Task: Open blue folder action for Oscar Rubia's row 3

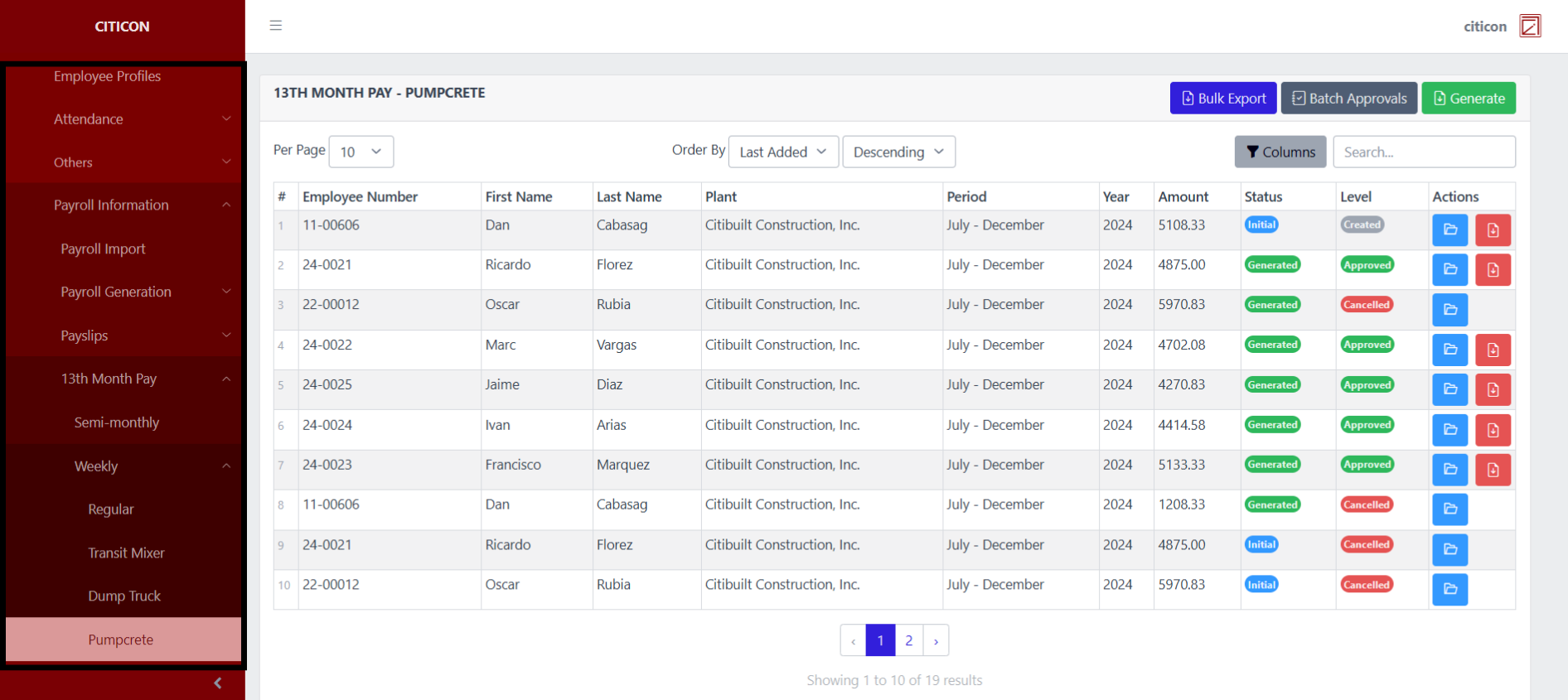Action: 1449,310
